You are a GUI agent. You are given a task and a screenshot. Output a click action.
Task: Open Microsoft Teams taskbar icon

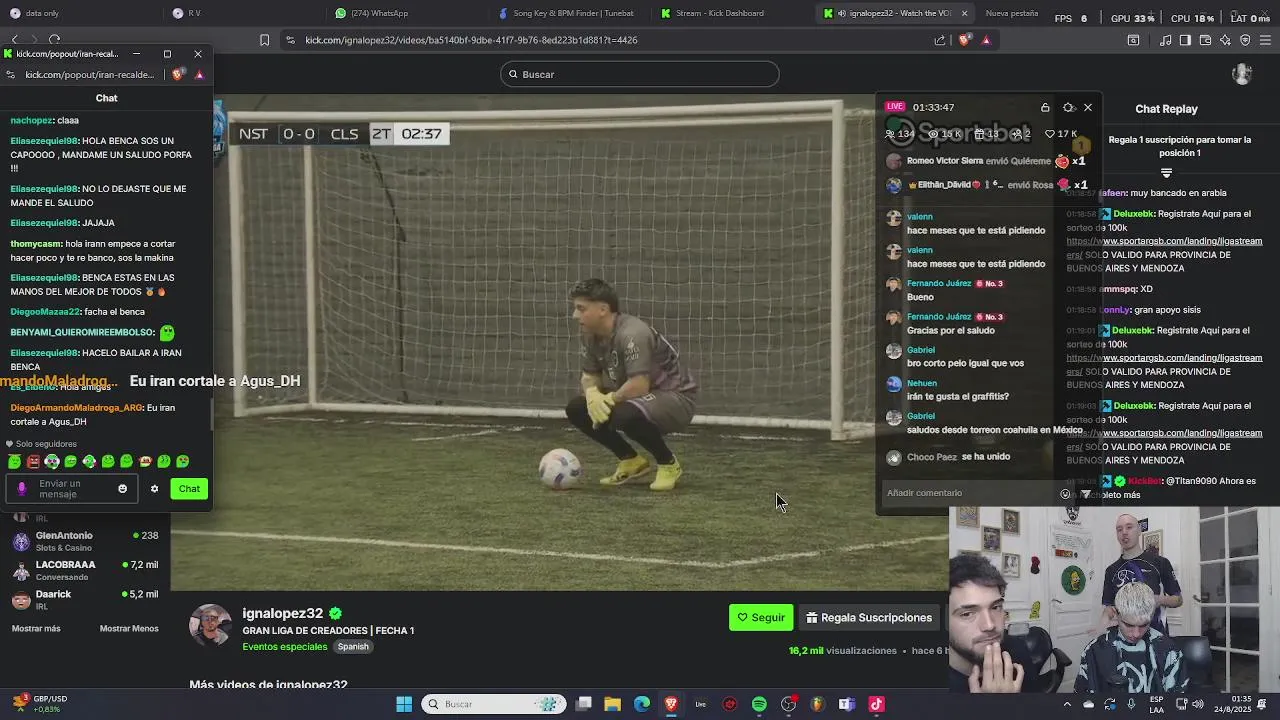pos(847,704)
